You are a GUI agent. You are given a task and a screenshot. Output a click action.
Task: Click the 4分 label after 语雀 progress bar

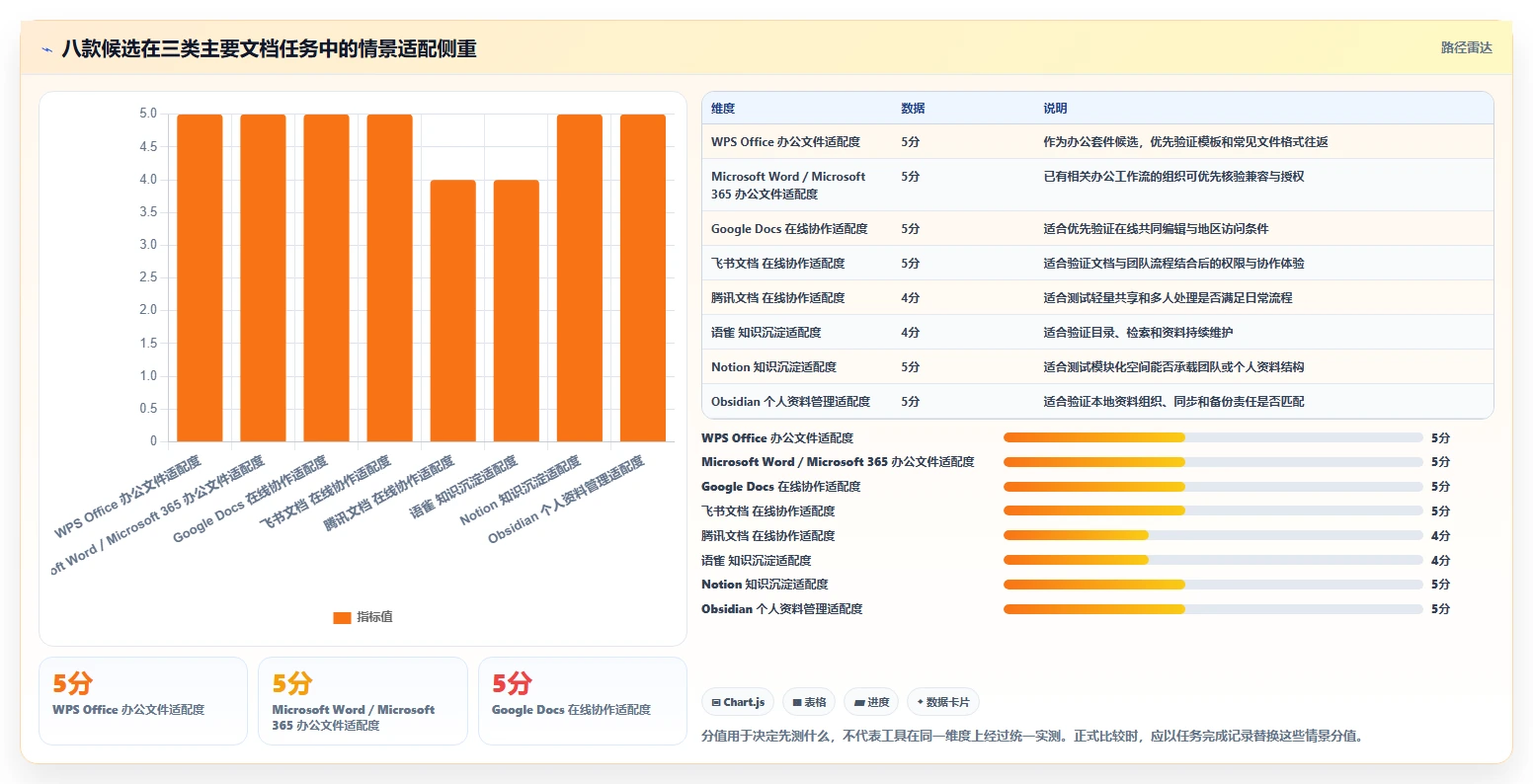pos(1440,561)
